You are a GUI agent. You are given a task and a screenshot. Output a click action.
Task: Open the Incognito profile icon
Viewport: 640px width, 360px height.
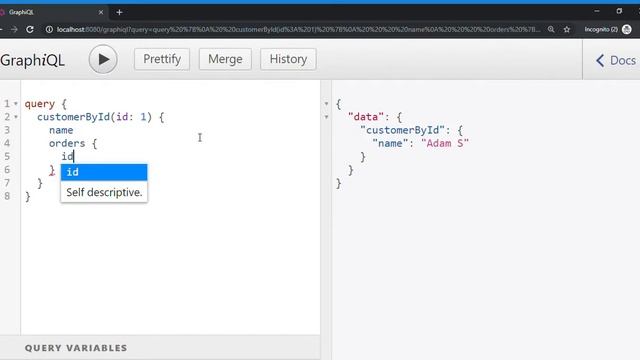[x=627, y=29]
